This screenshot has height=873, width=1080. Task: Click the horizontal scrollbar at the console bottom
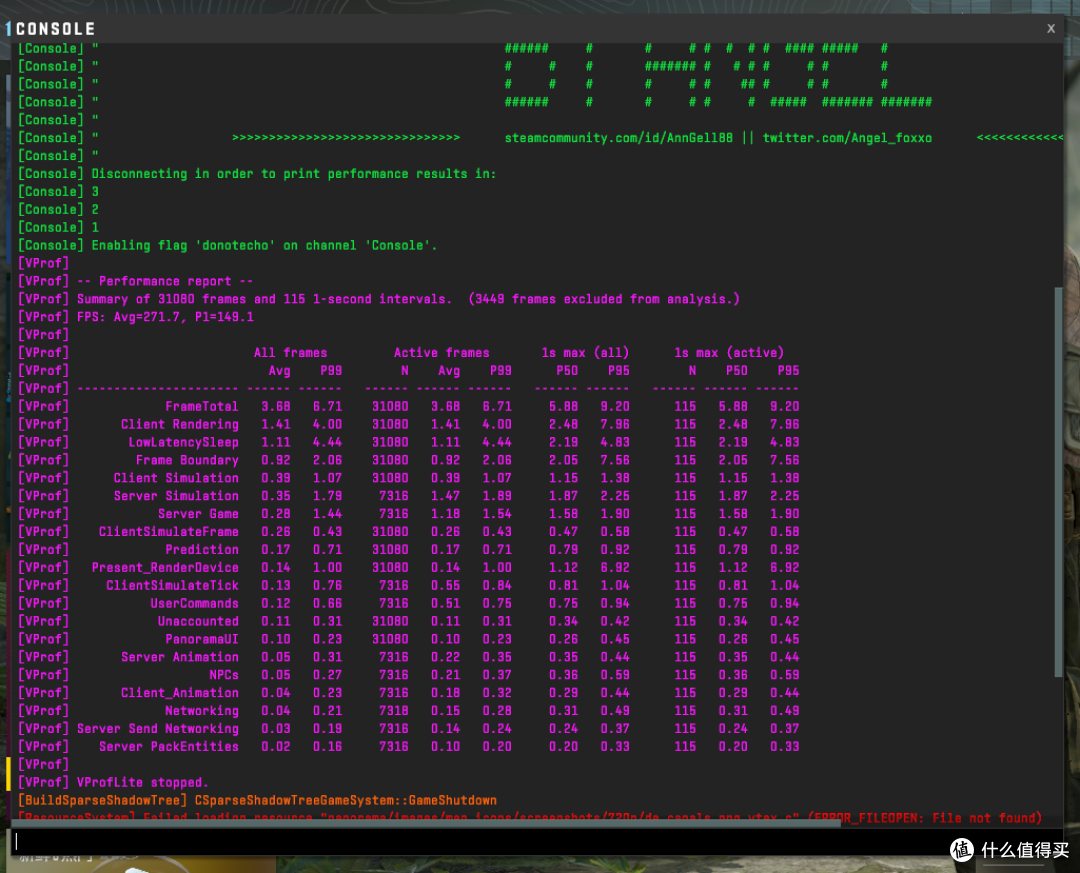coord(426,823)
